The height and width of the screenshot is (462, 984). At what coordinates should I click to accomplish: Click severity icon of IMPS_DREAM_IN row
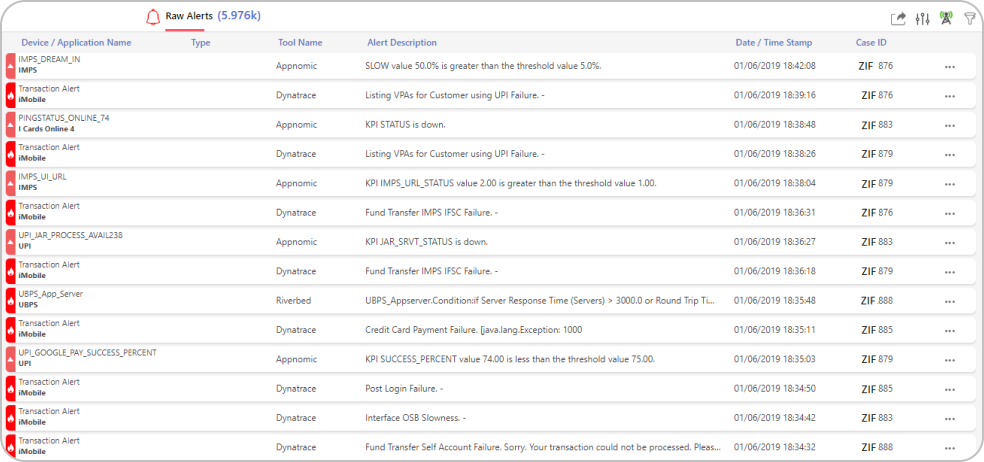pyautogui.click(x=10, y=66)
